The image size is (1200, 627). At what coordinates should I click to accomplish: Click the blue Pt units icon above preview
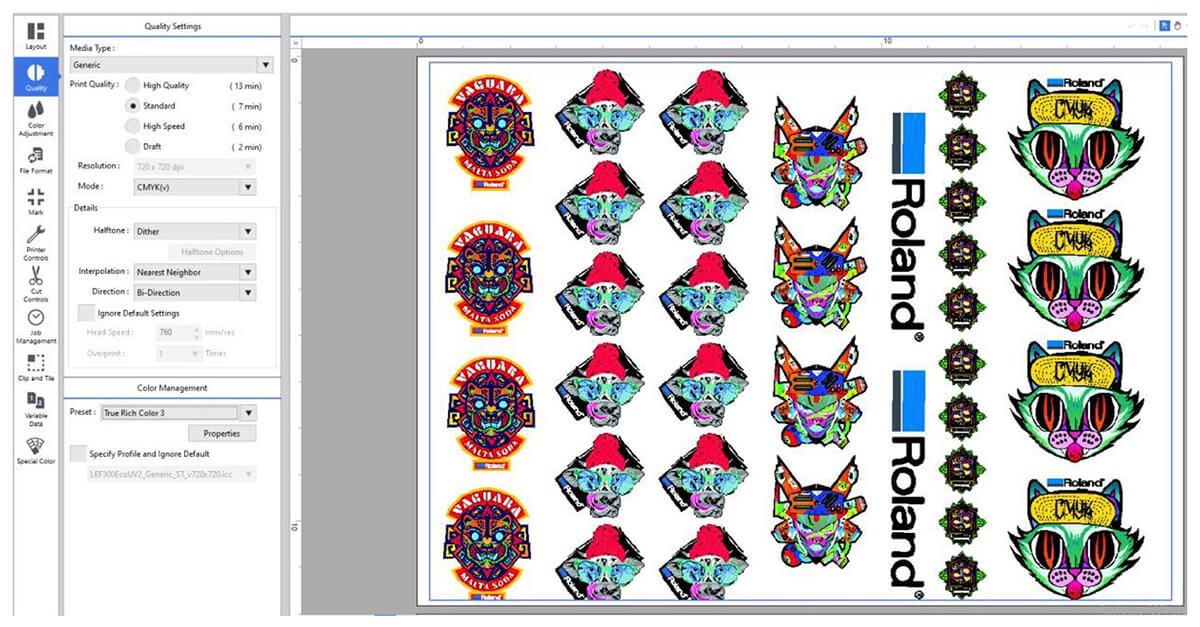[1165, 27]
